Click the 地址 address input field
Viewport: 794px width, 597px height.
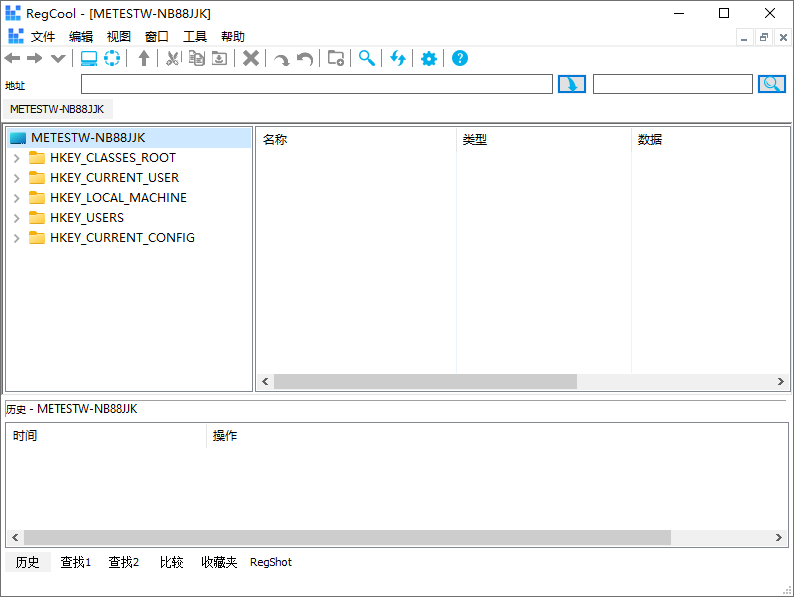click(316, 84)
